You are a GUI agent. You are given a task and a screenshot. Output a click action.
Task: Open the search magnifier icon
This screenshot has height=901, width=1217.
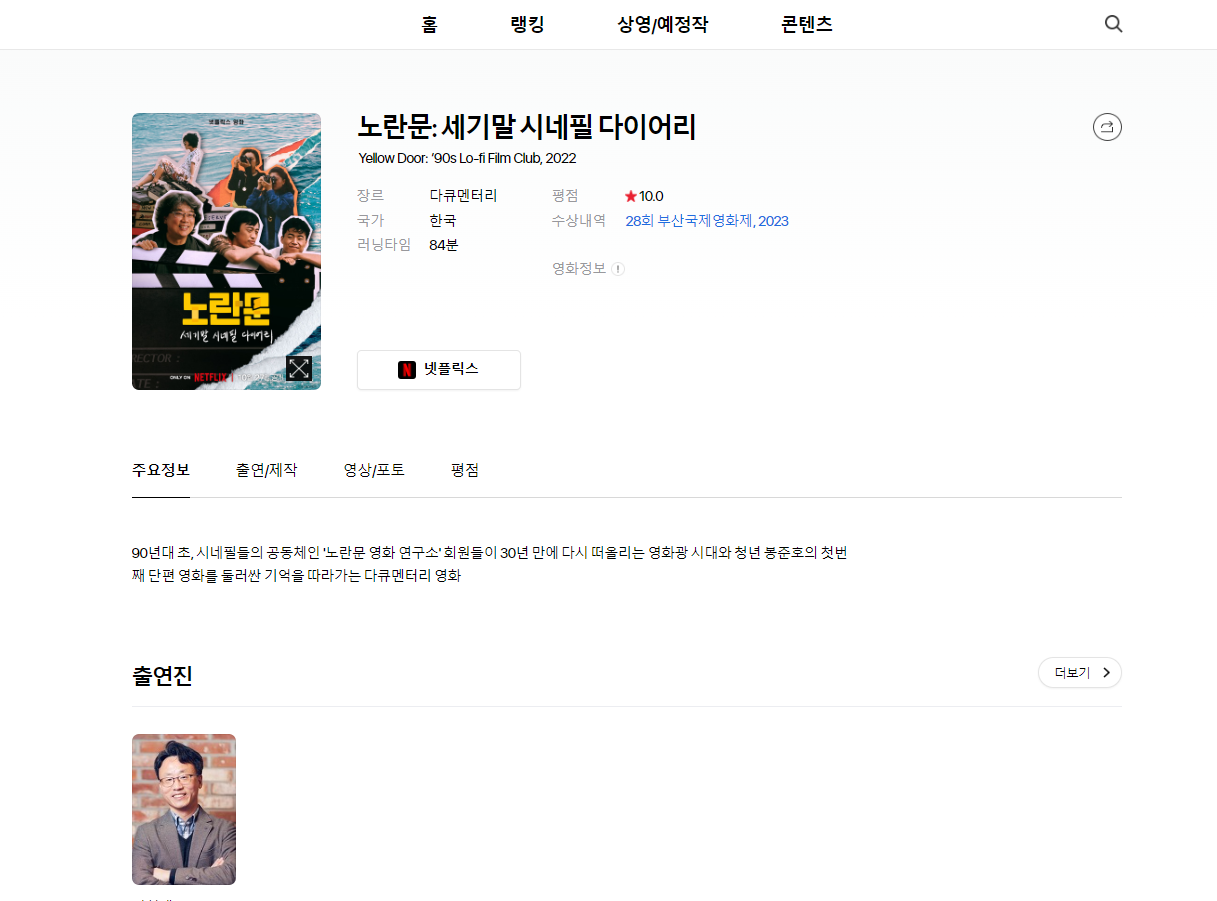click(1113, 24)
